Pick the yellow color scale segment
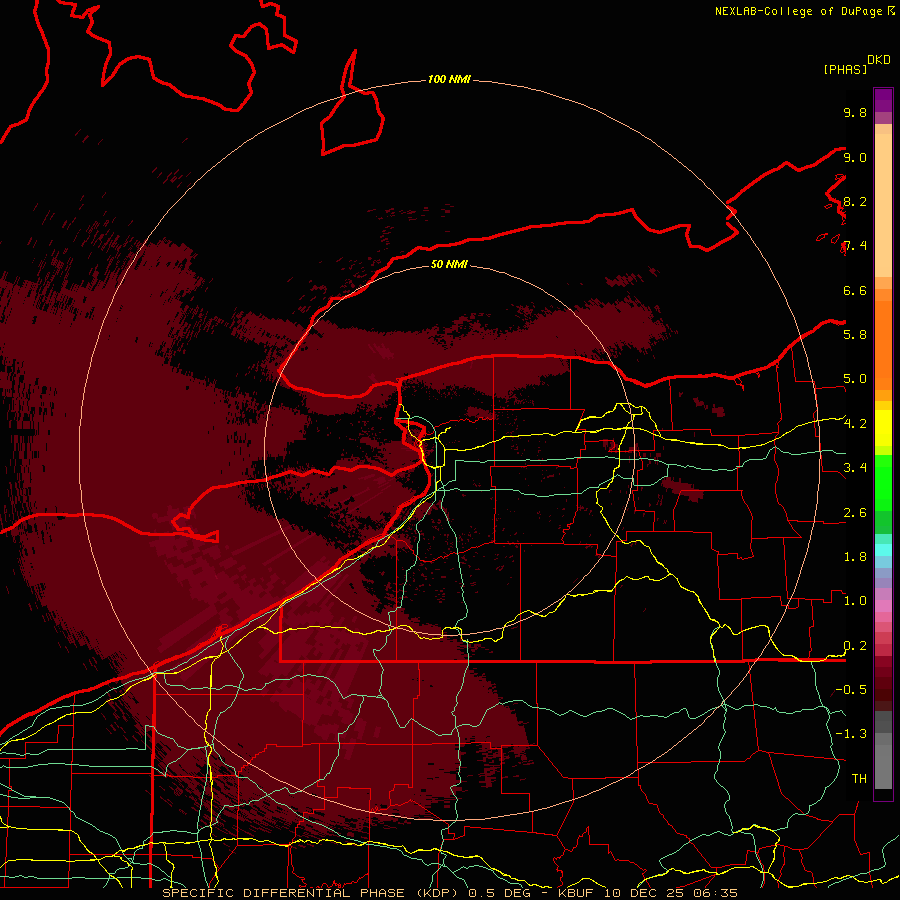 click(x=883, y=428)
